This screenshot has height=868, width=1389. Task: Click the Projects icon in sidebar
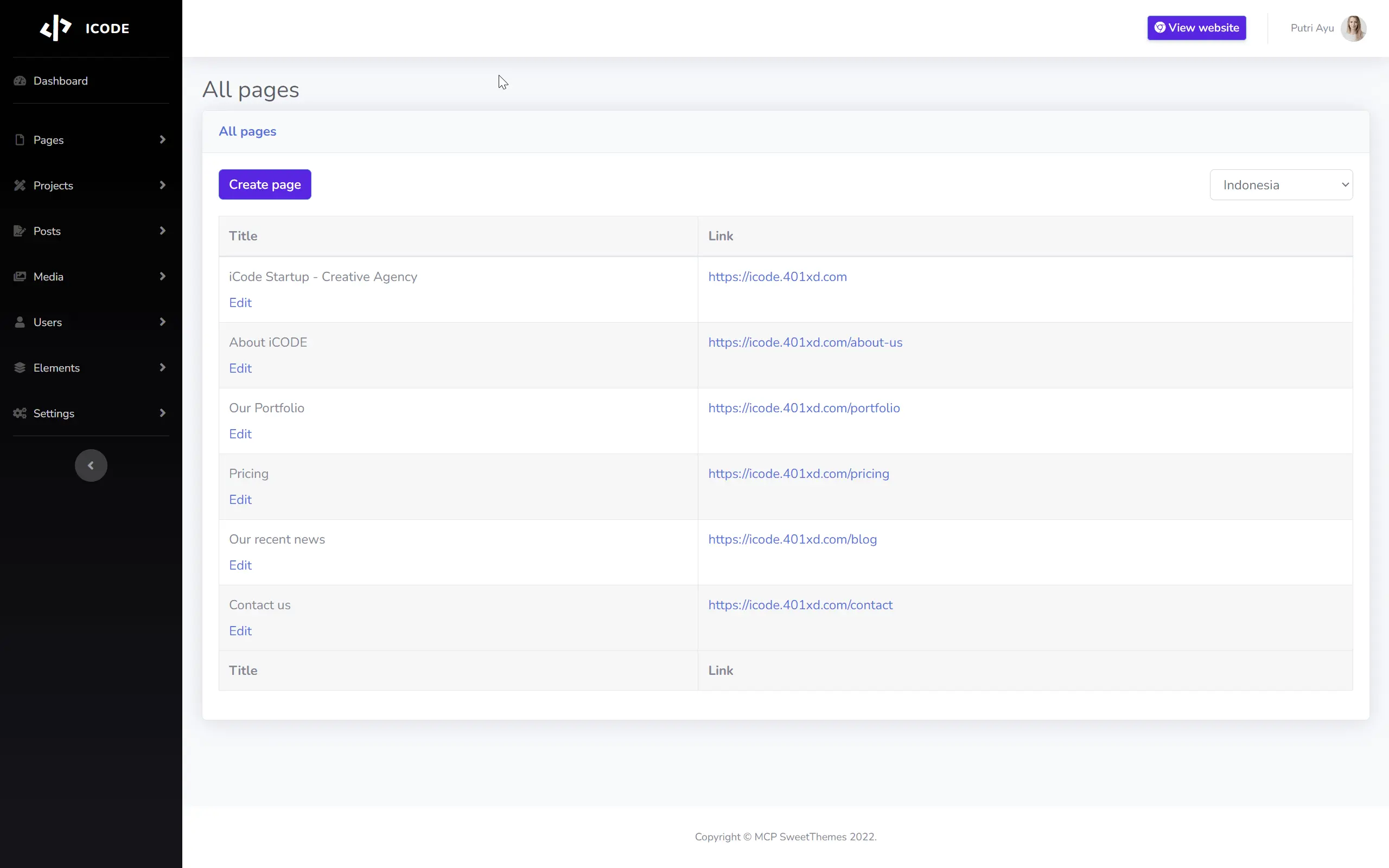click(20, 185)
